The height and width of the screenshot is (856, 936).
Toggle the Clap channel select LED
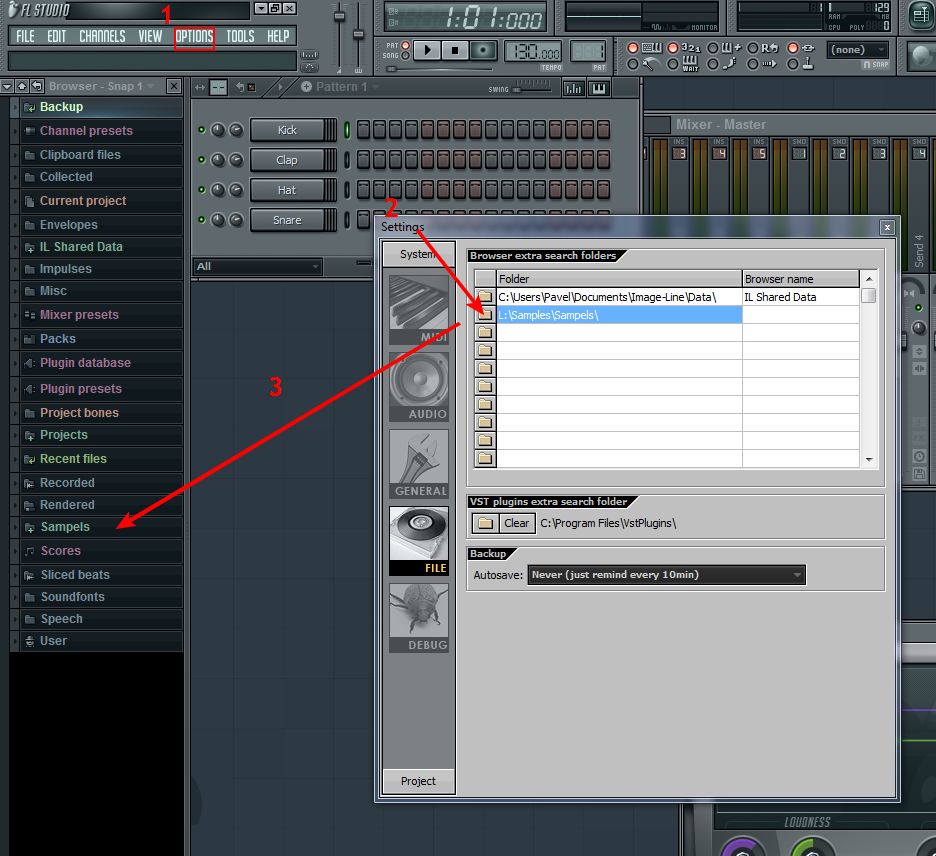pyautogui.click(x=347, y=159)
